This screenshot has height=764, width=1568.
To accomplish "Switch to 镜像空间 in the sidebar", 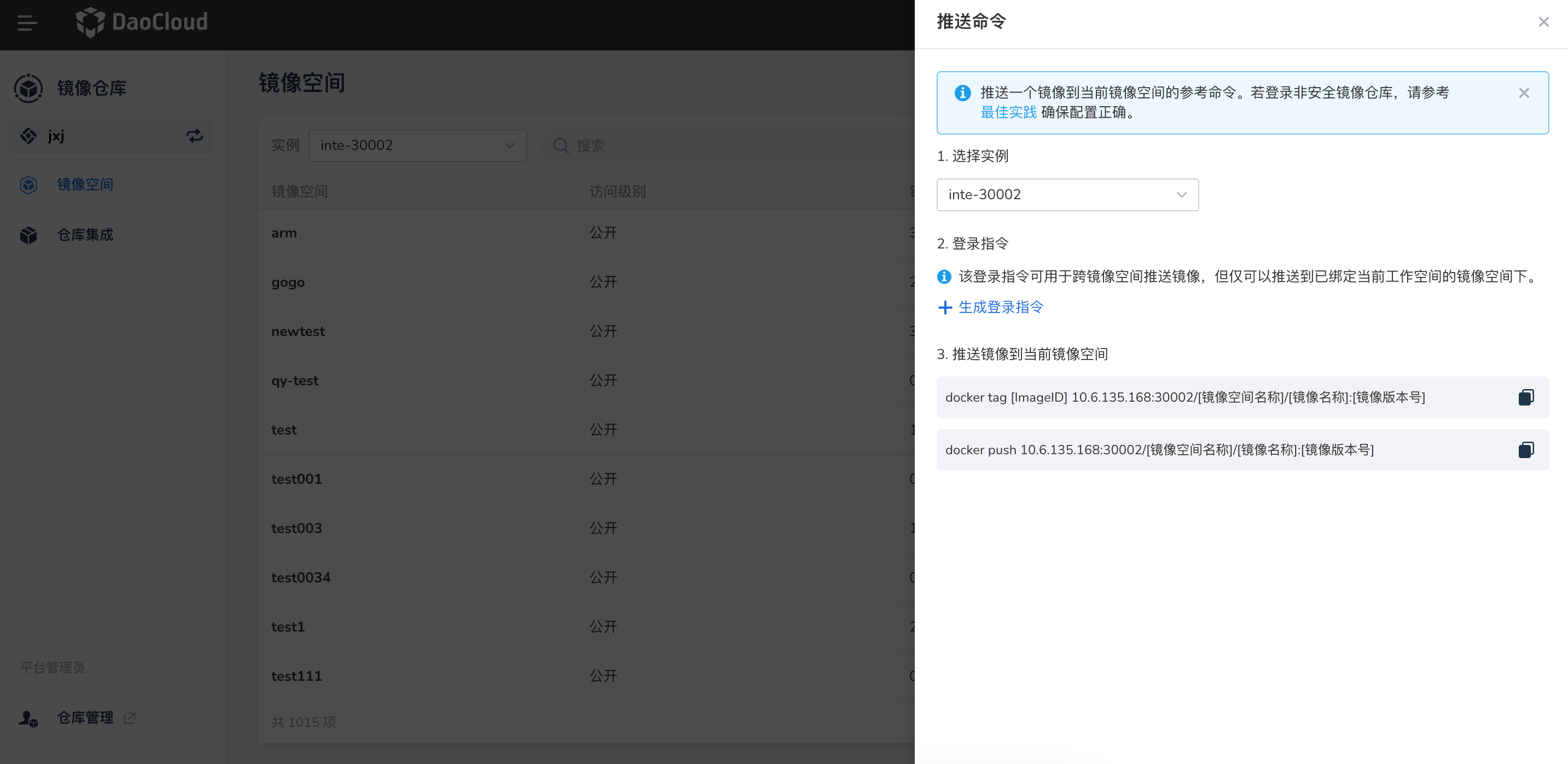I will (85, 184).
